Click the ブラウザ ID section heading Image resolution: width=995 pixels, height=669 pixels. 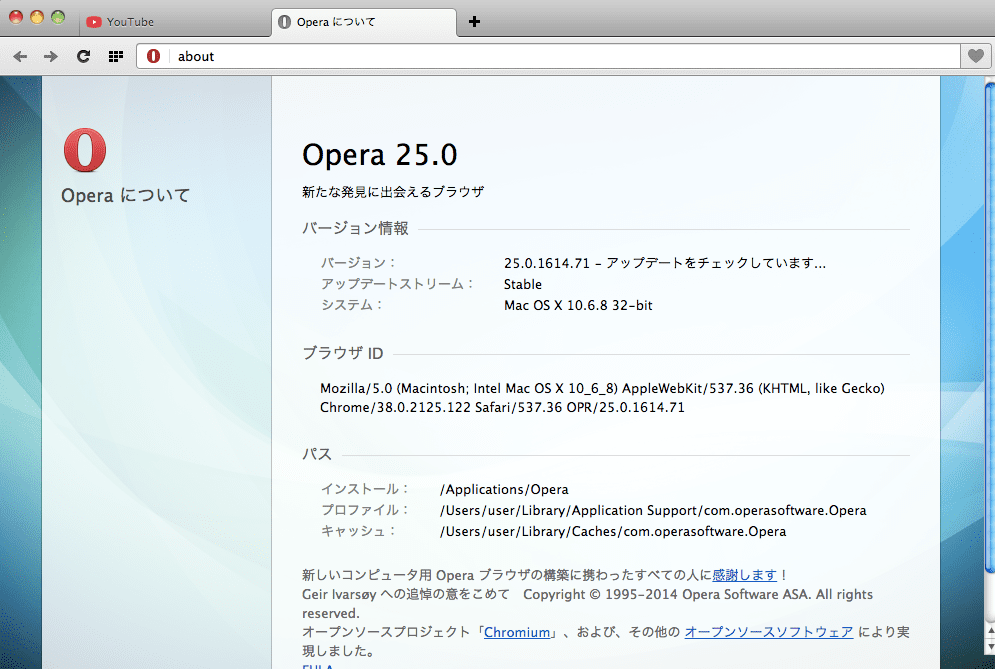point(343,354)
